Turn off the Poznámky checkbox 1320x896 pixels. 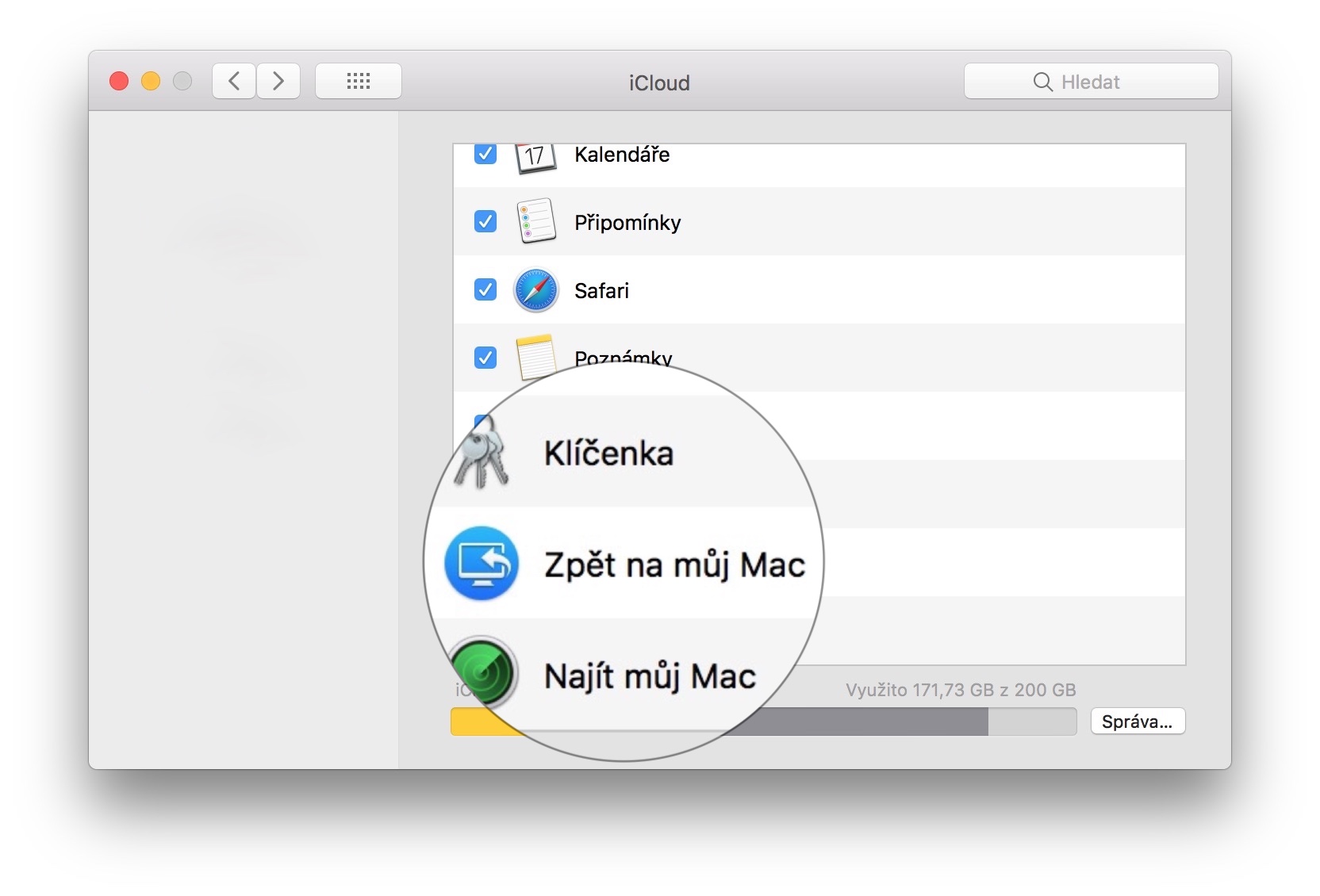coord(485,358)
